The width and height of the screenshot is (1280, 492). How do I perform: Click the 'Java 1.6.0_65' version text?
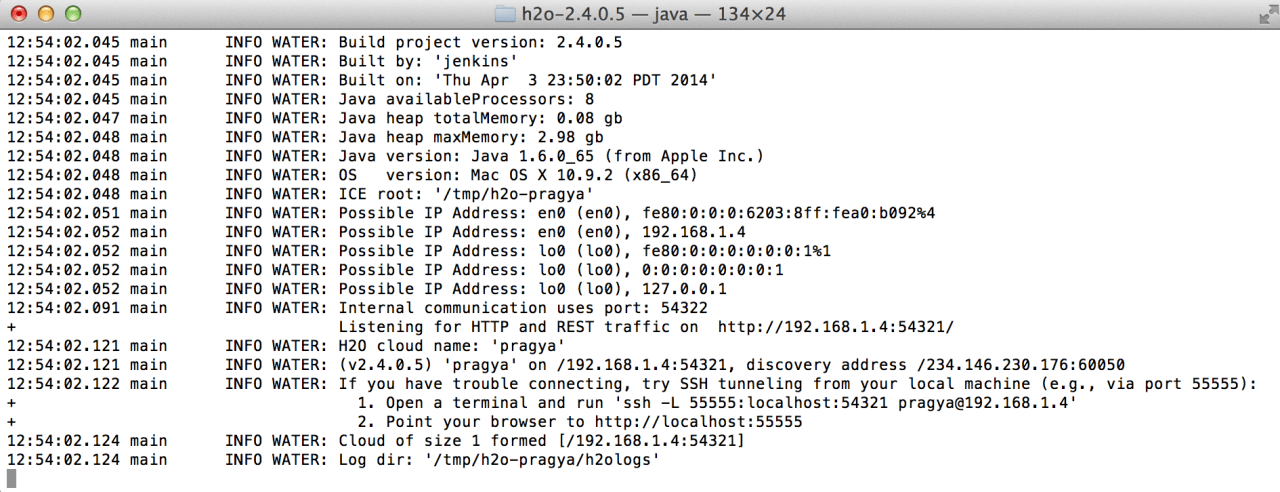pos(543,156)
